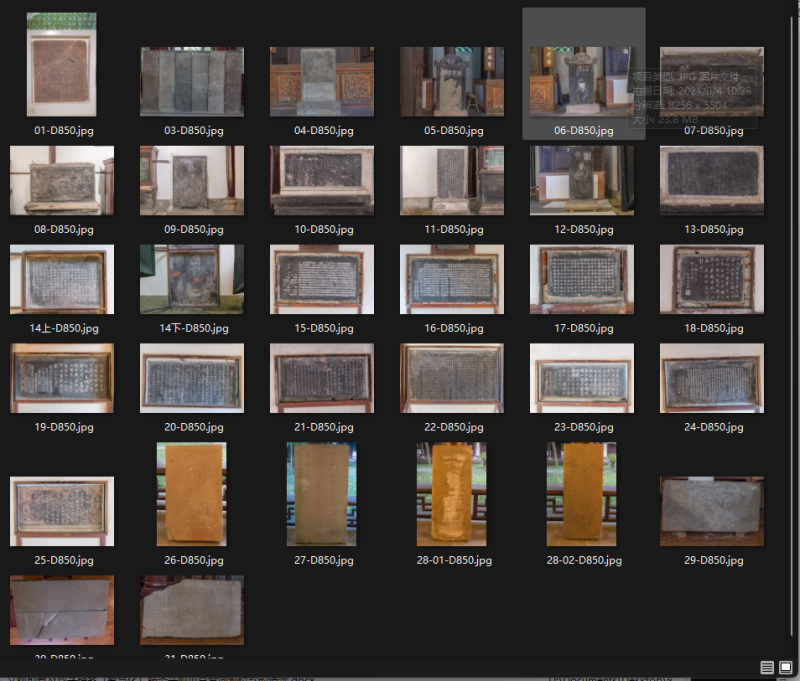Click the 04-D850.jpg filename label

click(x=321, y=131)
